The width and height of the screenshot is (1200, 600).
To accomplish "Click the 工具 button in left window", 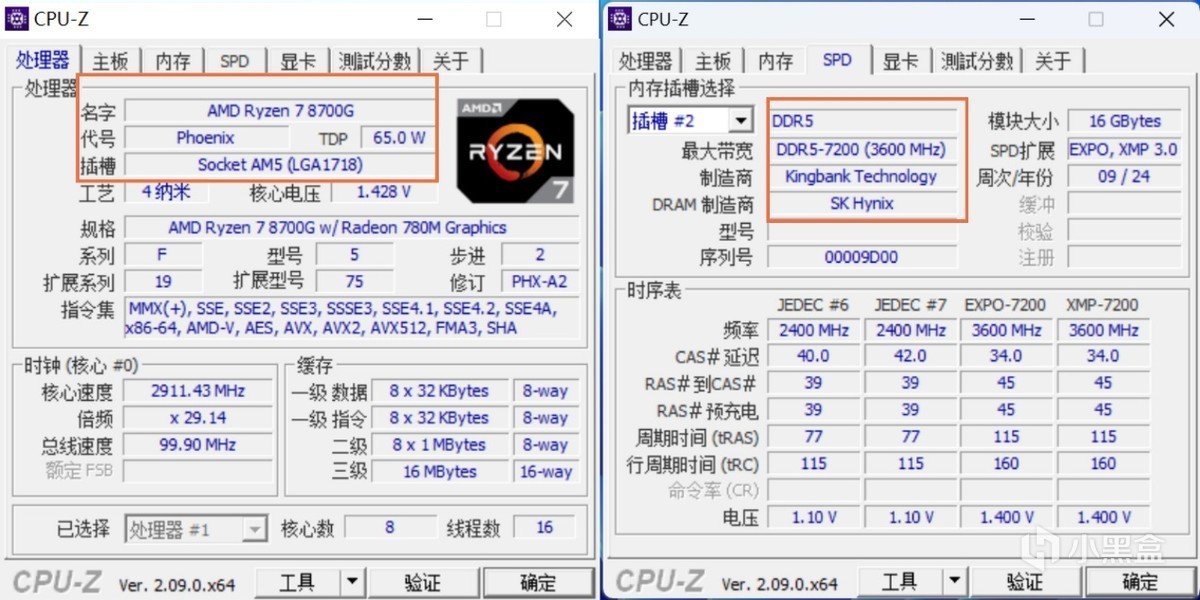I will [299, 582].
